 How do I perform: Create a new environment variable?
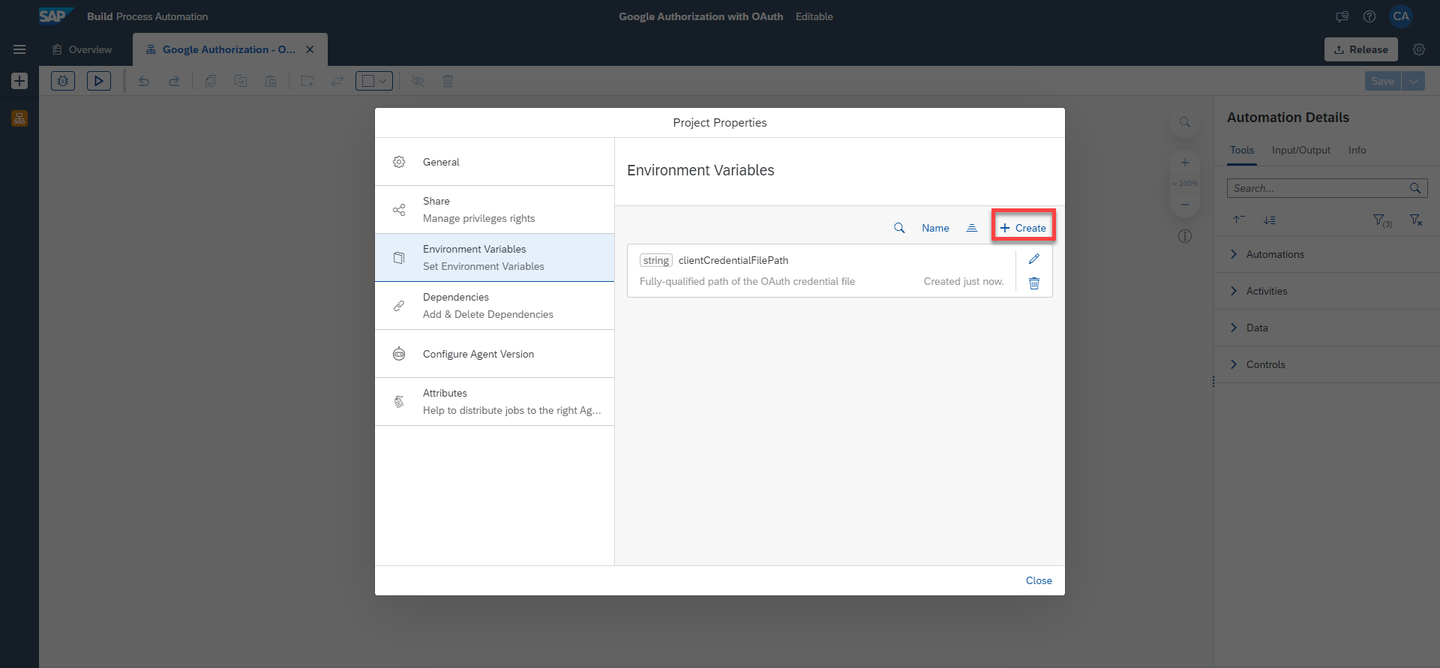coord(1023,228)
